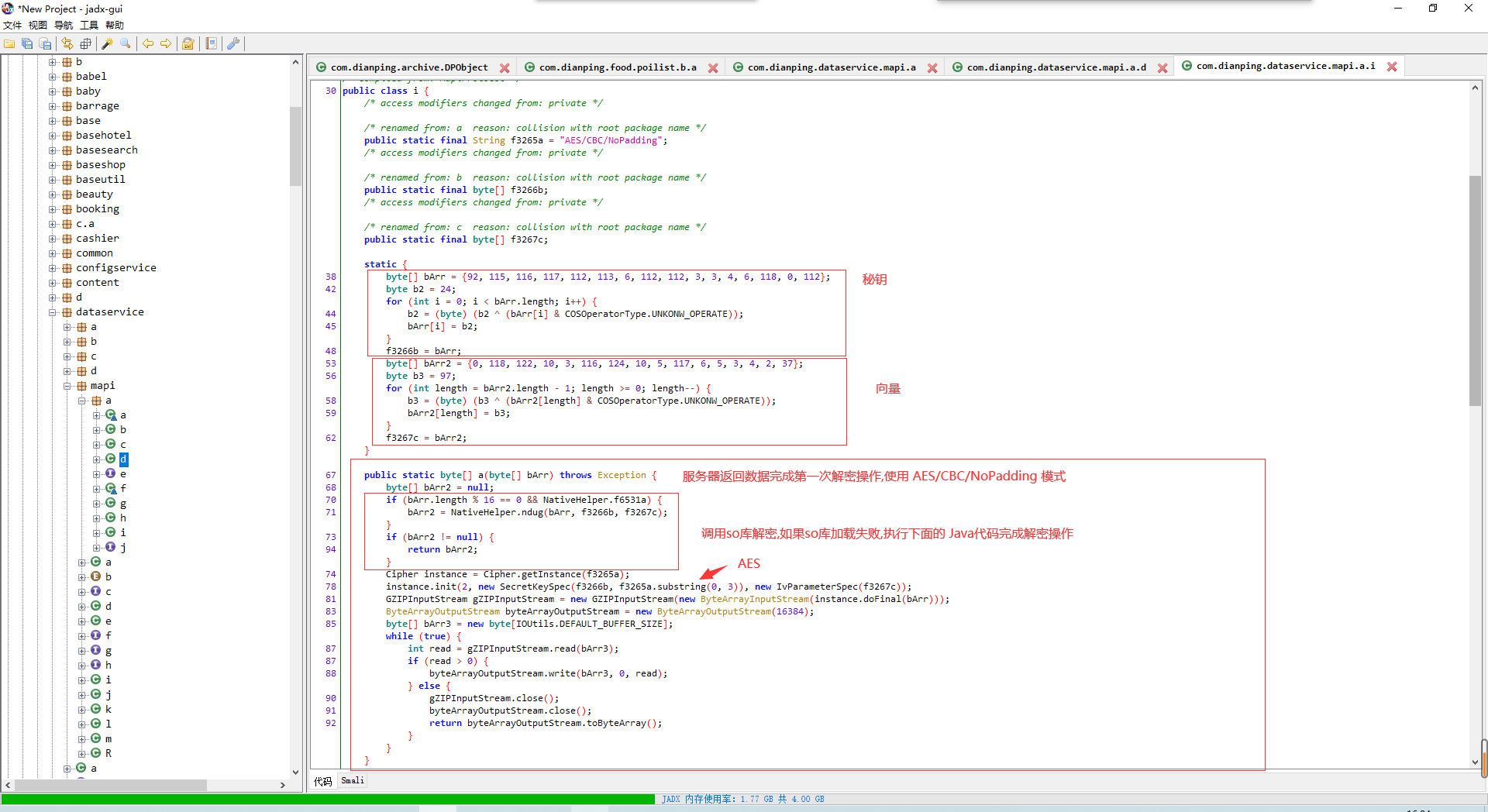Expand the booking package node
The image size is (1488, 812).
53,209
